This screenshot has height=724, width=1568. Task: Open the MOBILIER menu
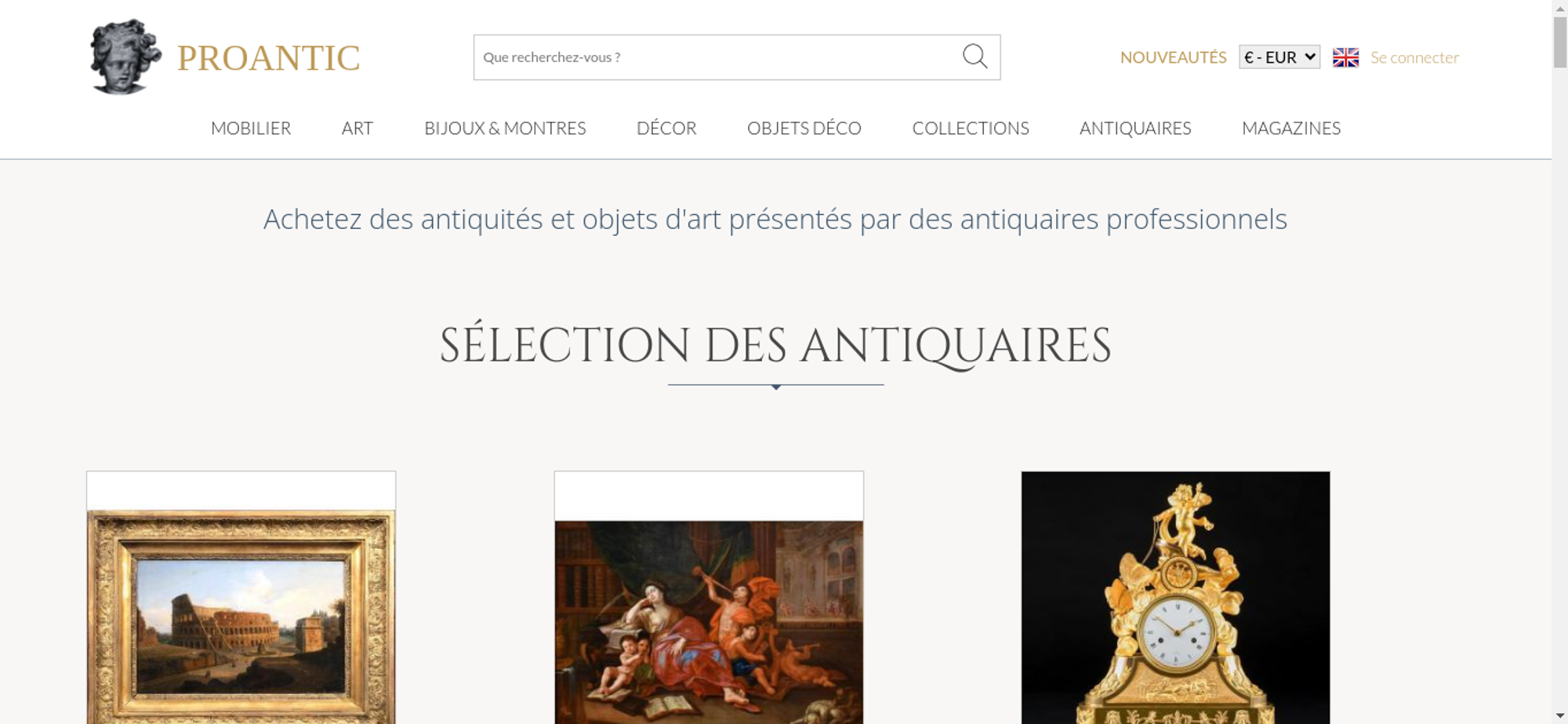[251, 128]
